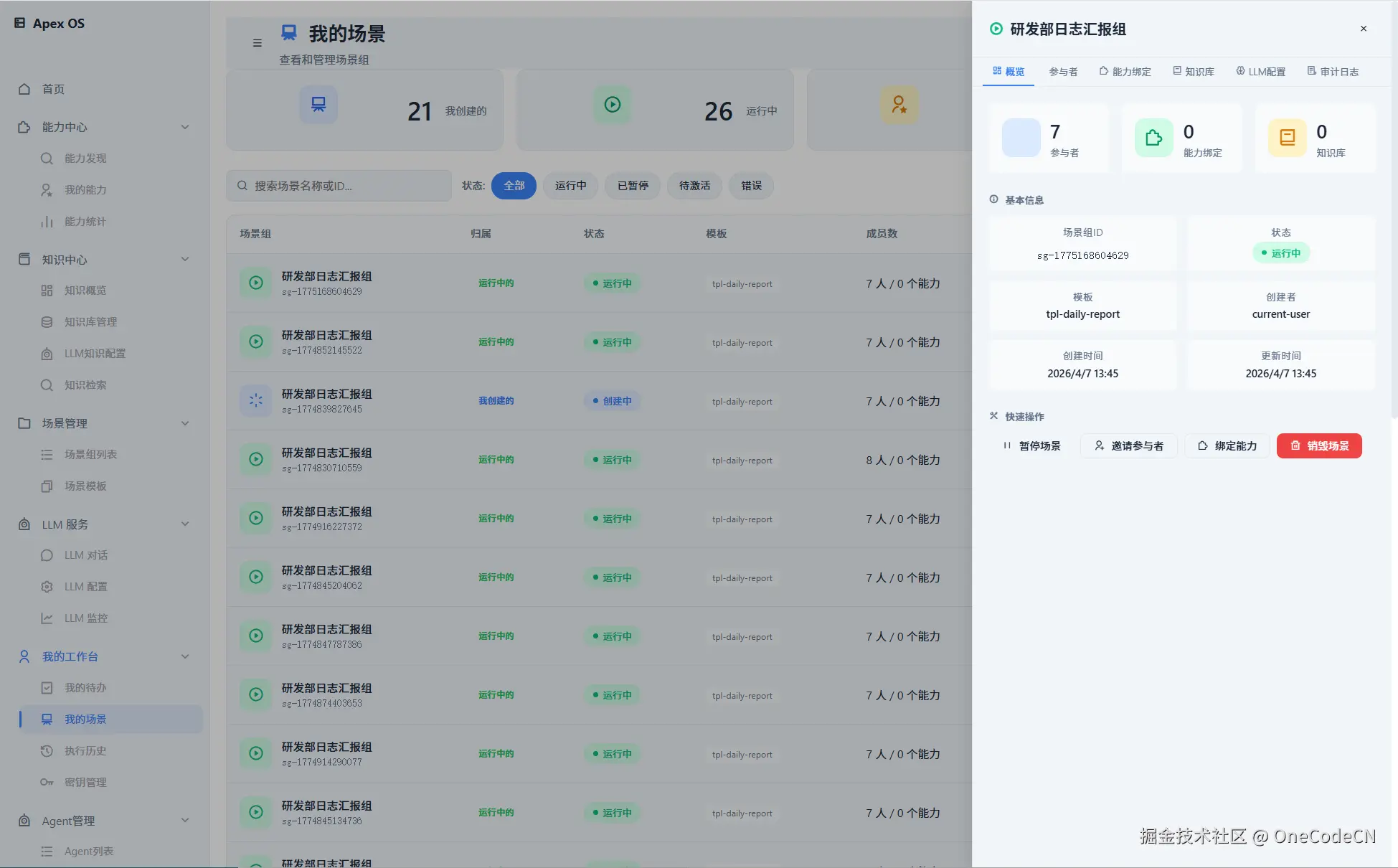The height and width of the screenshot is (868, 1398).
Task: Enable the 错误 status filter
Action: pos(750,186)
